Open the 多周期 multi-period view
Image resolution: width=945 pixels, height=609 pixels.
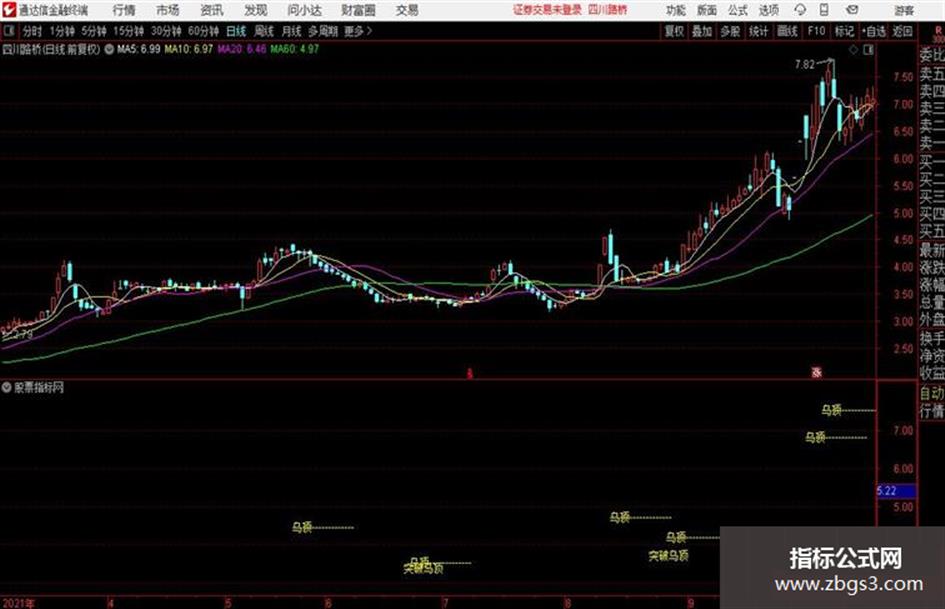click(x=323, y=31)
